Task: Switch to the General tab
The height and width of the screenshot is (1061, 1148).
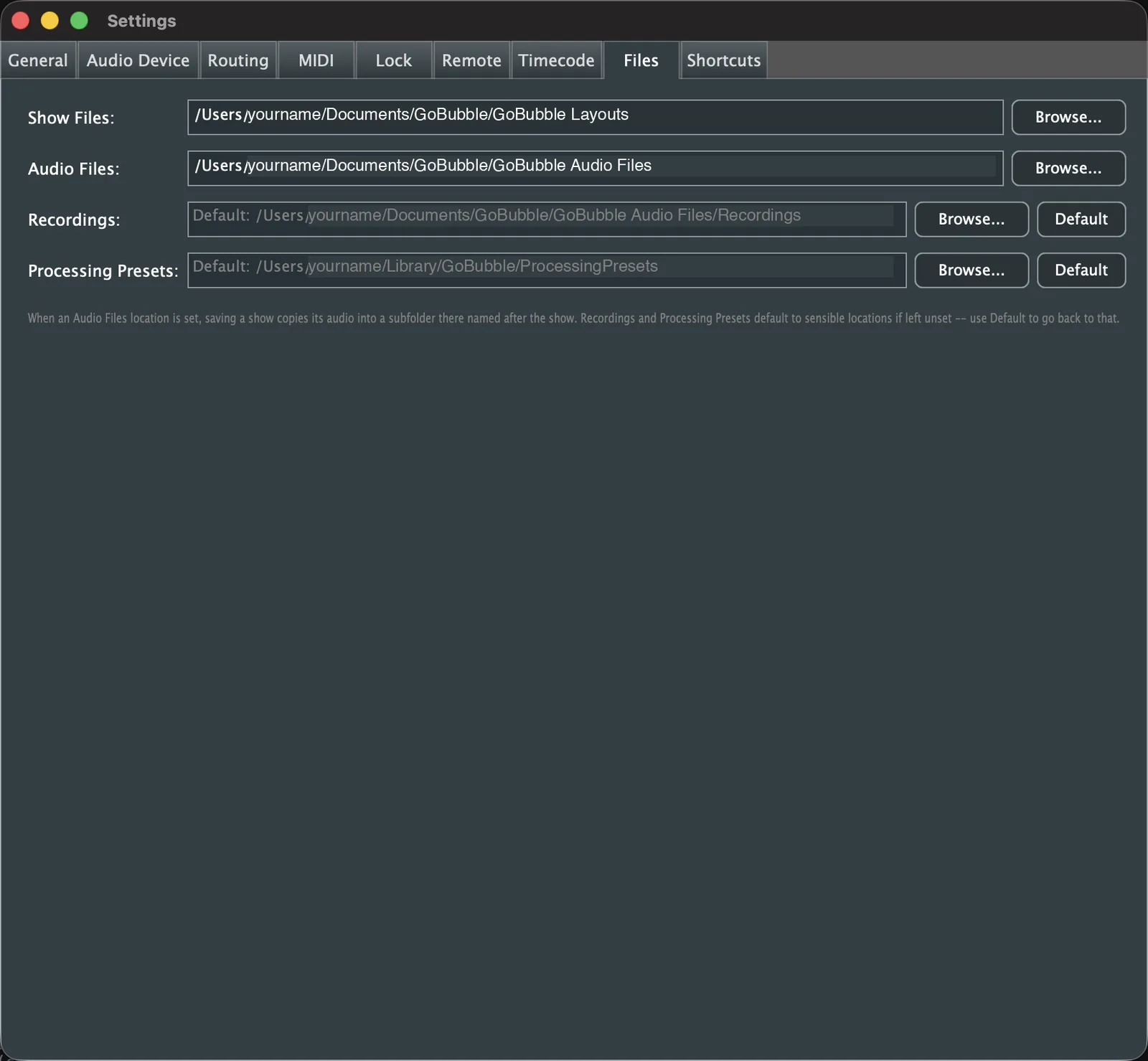Action: (38, 60)
